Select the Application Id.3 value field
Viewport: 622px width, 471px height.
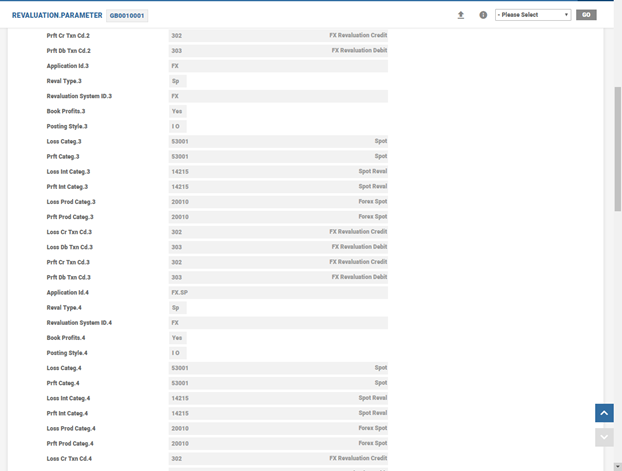pyautogui.click(x=278, y=66)
